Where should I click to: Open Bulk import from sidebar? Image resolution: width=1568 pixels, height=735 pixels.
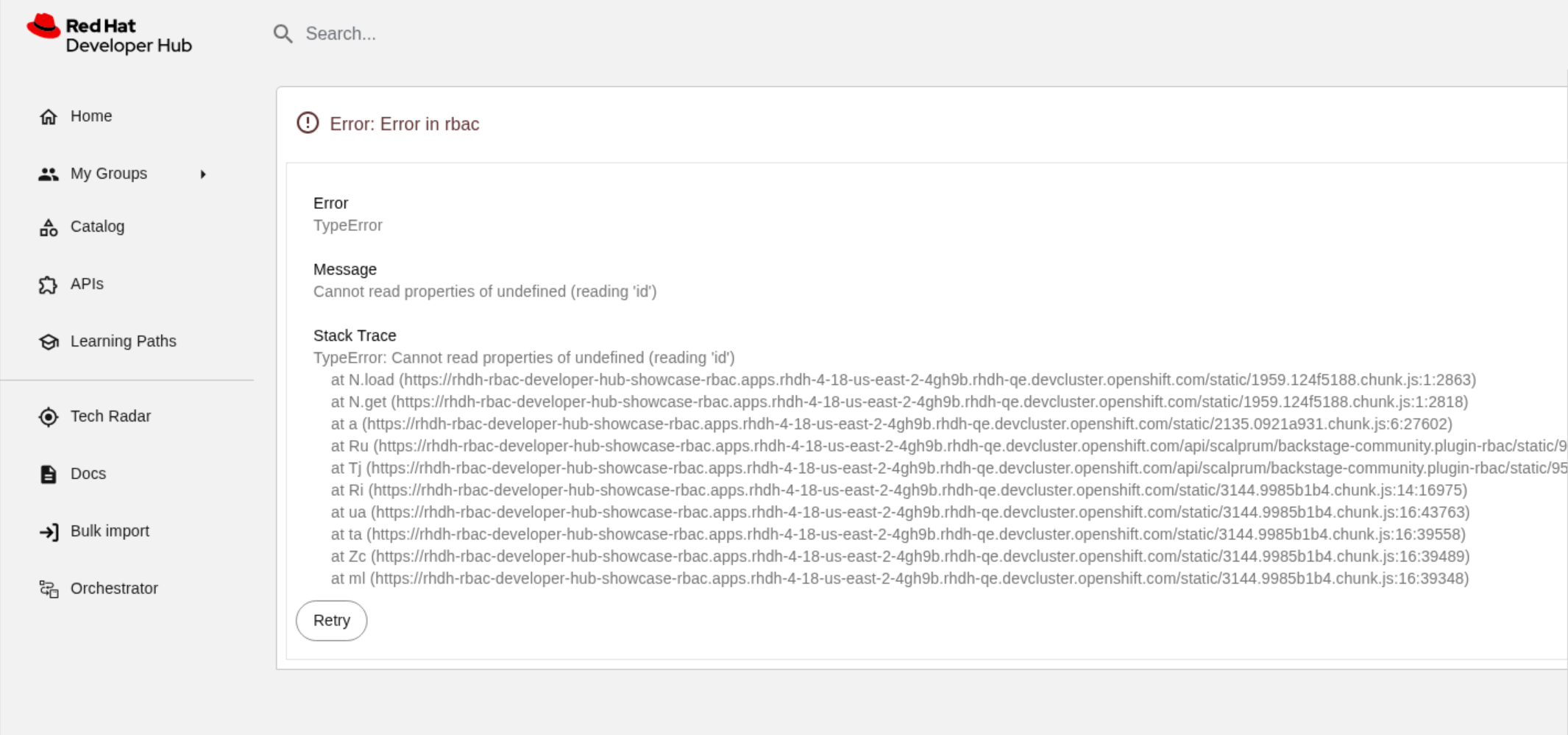pyautogui.click(x=110, y=531)
